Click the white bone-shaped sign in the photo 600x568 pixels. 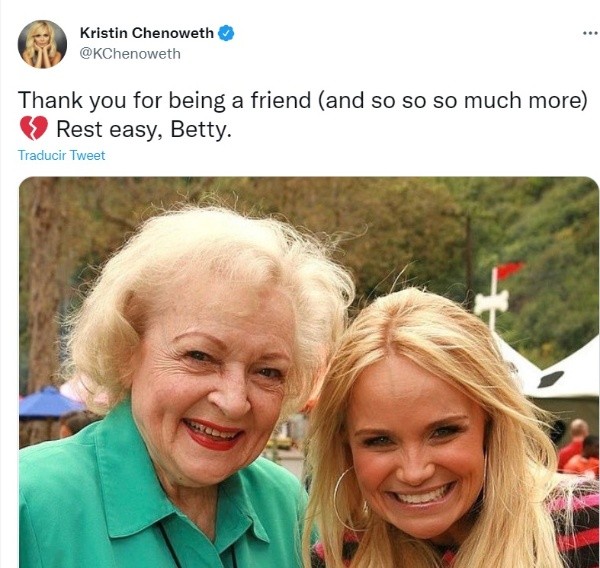click(x=492, y=302)
